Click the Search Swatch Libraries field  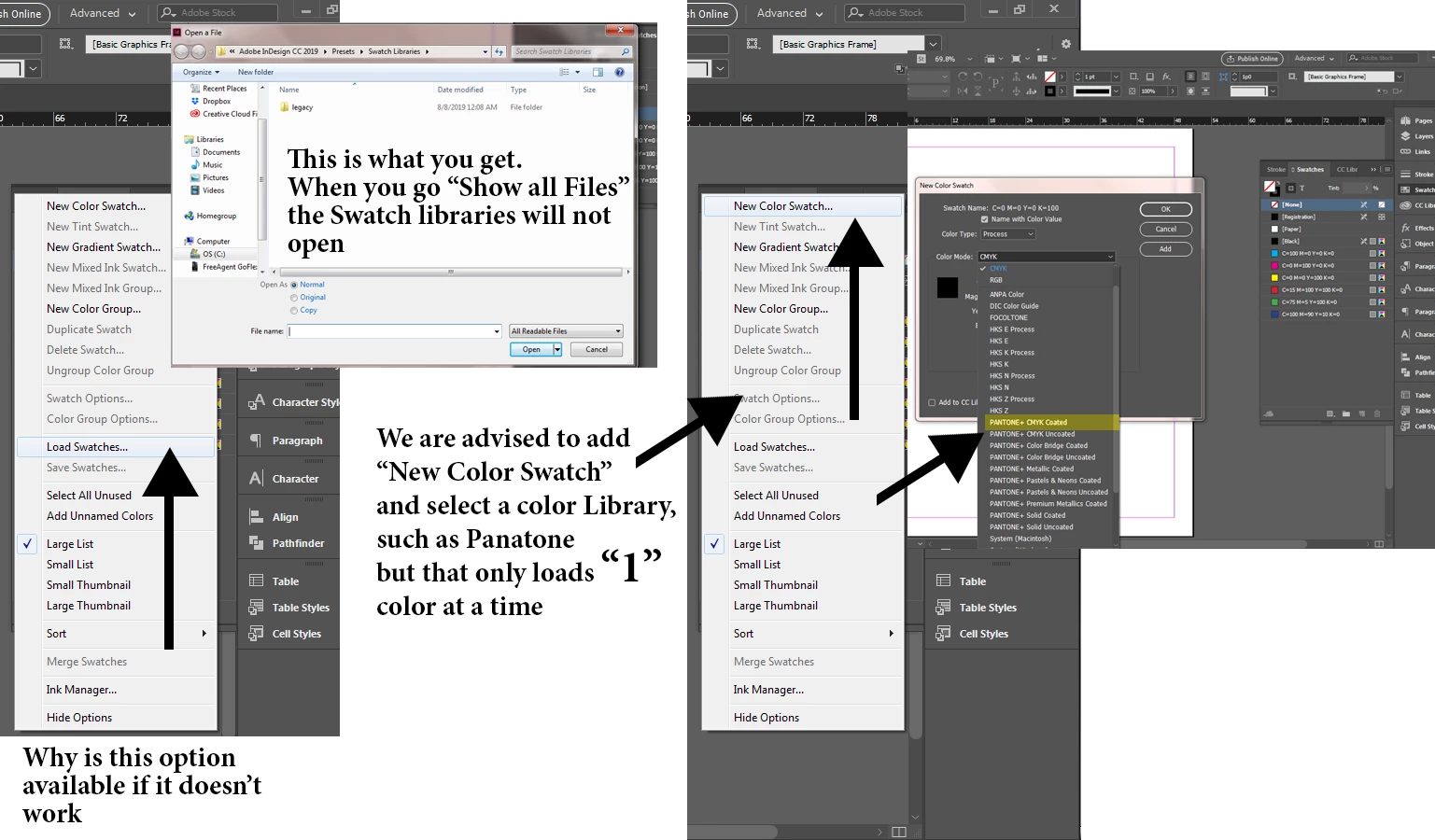(572, 51)
